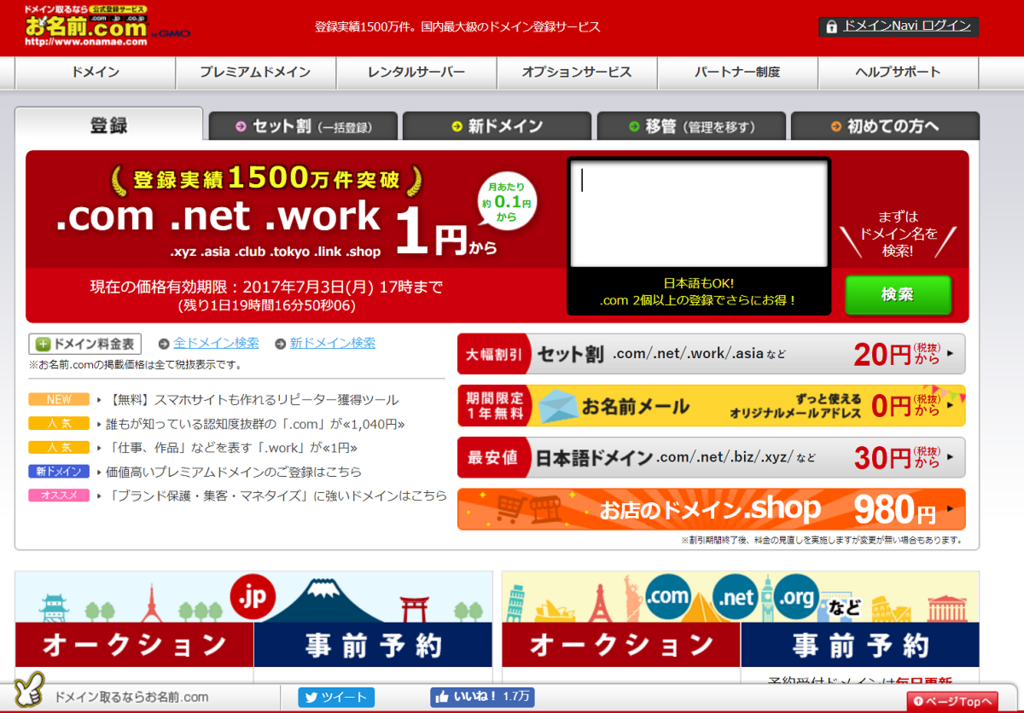The image size is (1024, 713).
Task: Open the ドメイン menu
Action: [95, 72]
